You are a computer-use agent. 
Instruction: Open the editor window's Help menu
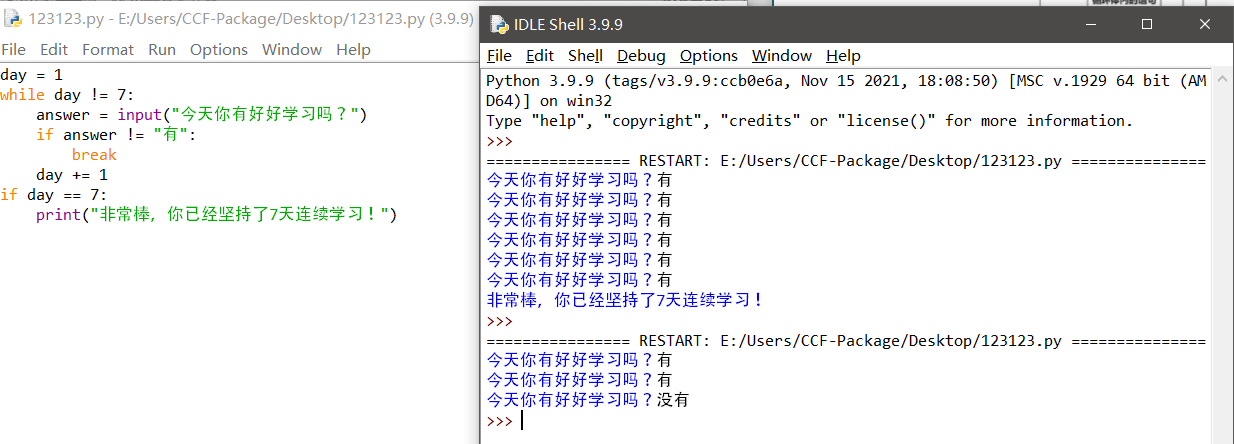(x=353, y=49)
